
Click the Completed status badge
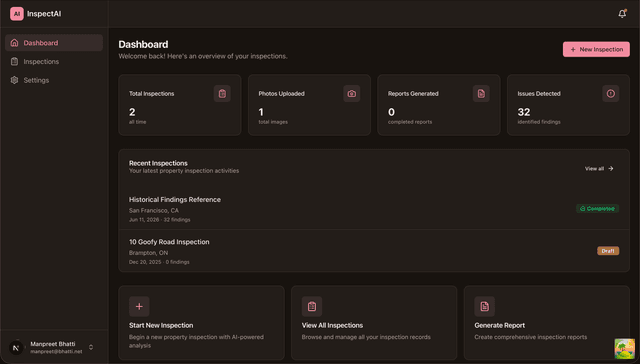point(598,209)
